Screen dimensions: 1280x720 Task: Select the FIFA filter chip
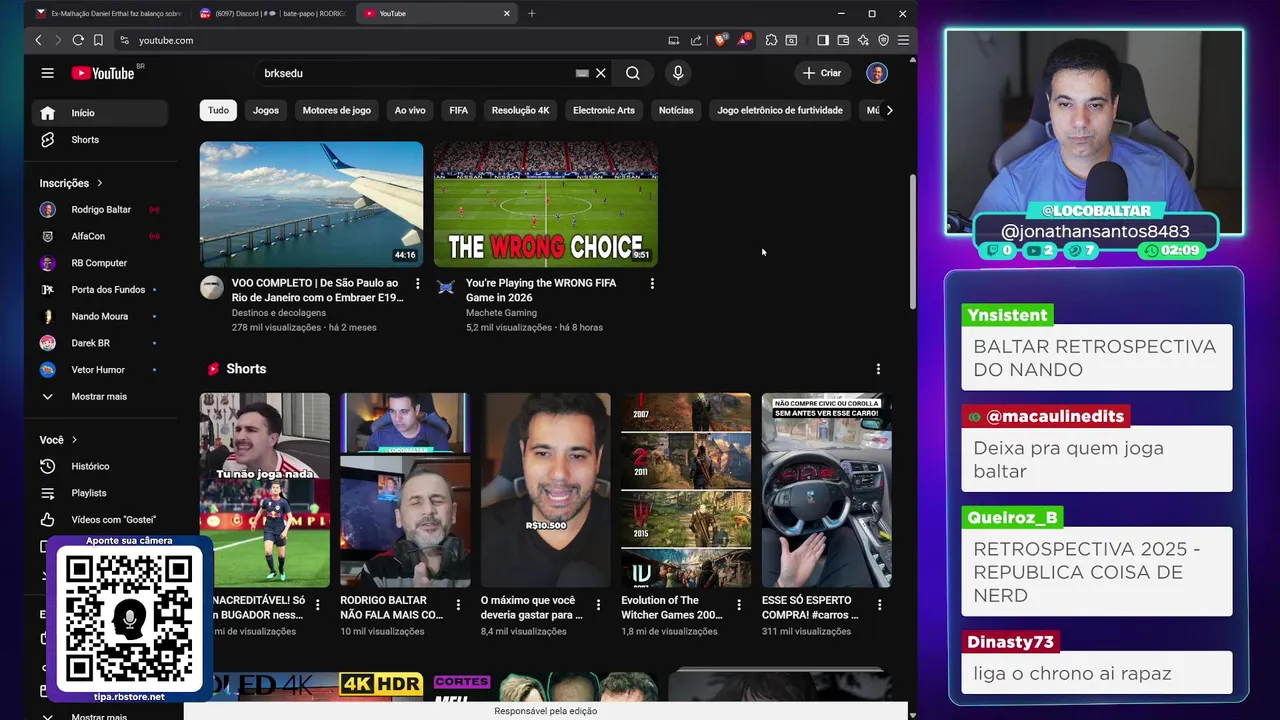[458, 110]
